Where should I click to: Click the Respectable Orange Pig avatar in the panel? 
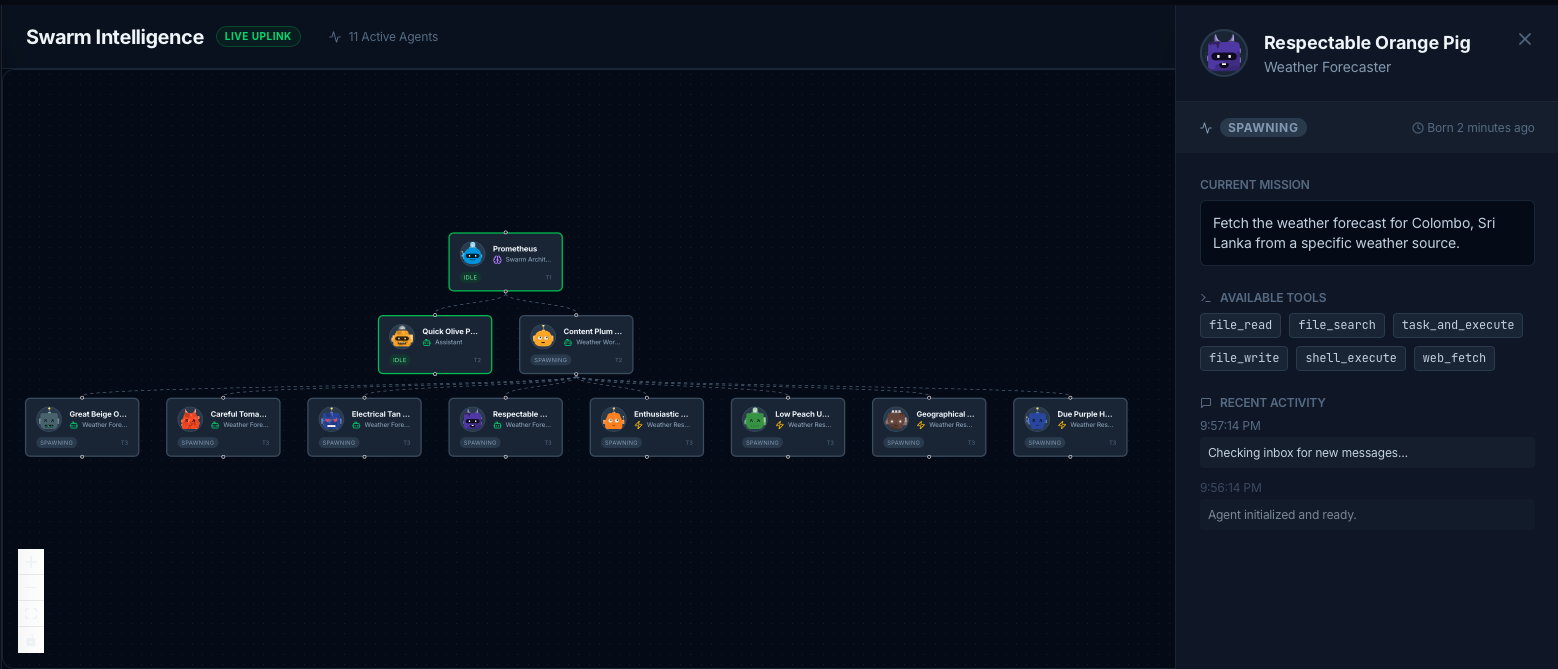point(1223,54)
